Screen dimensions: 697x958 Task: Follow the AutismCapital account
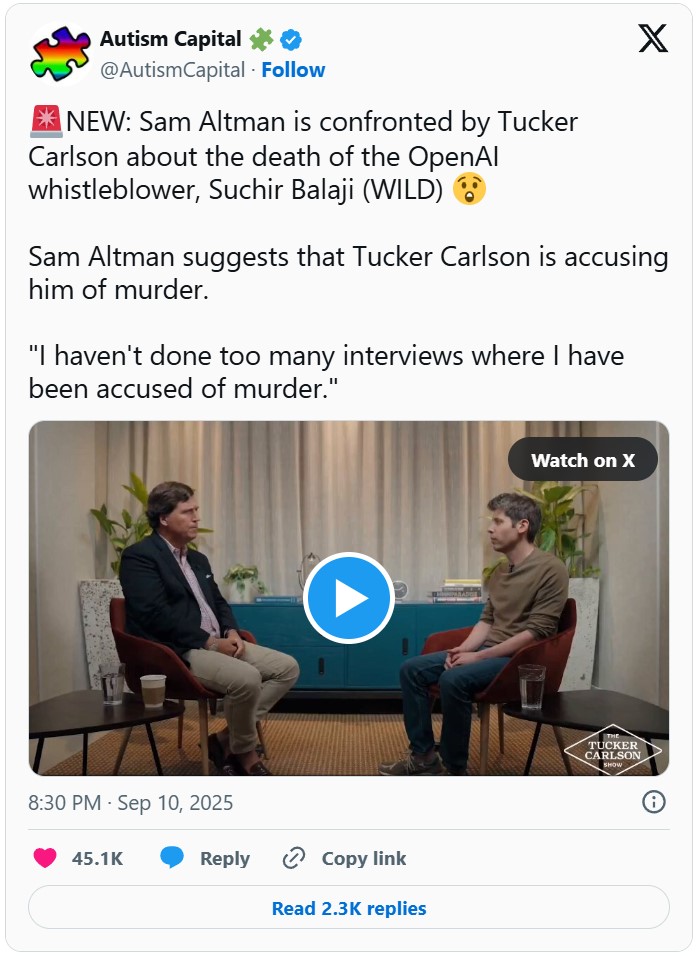click(x=293, y=70)
